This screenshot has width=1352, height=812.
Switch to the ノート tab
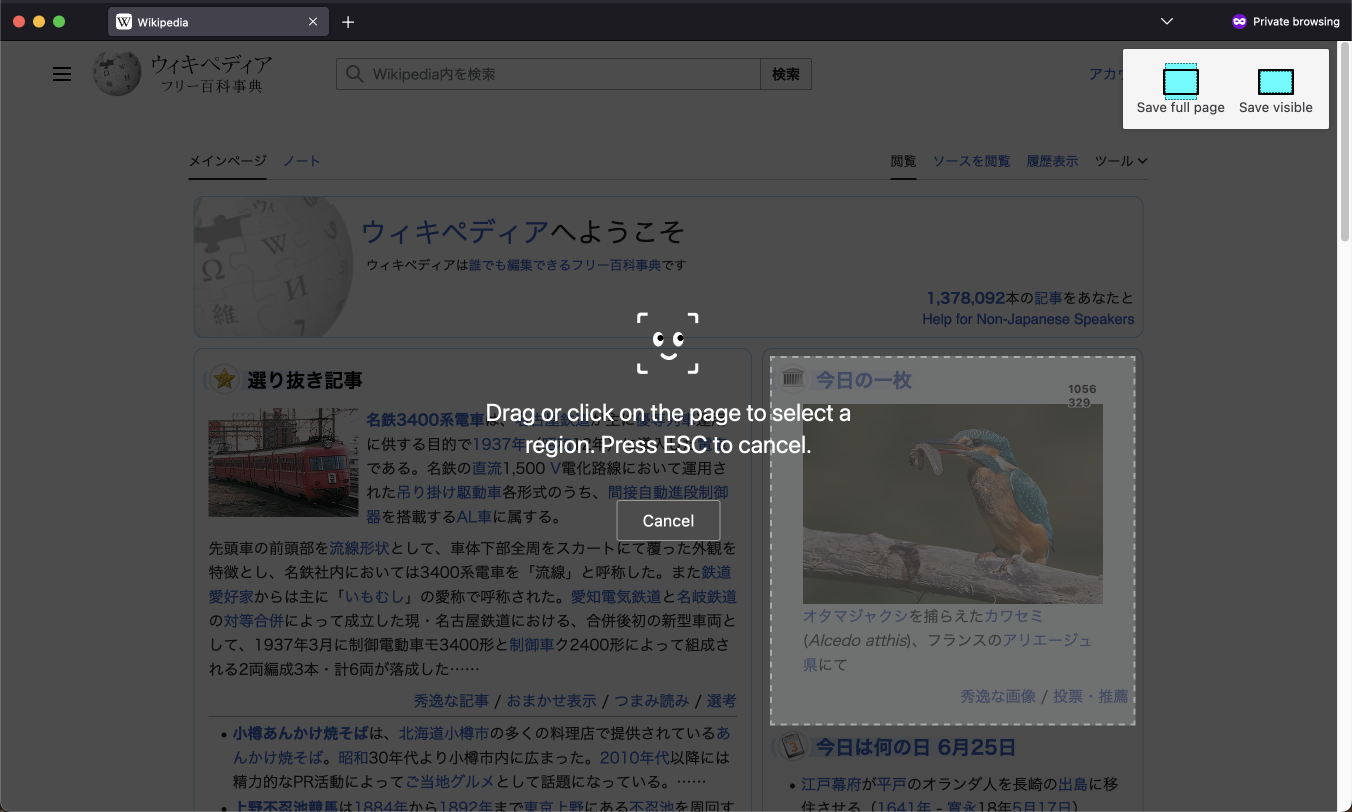pyautogui.click(x=301, y=161)
